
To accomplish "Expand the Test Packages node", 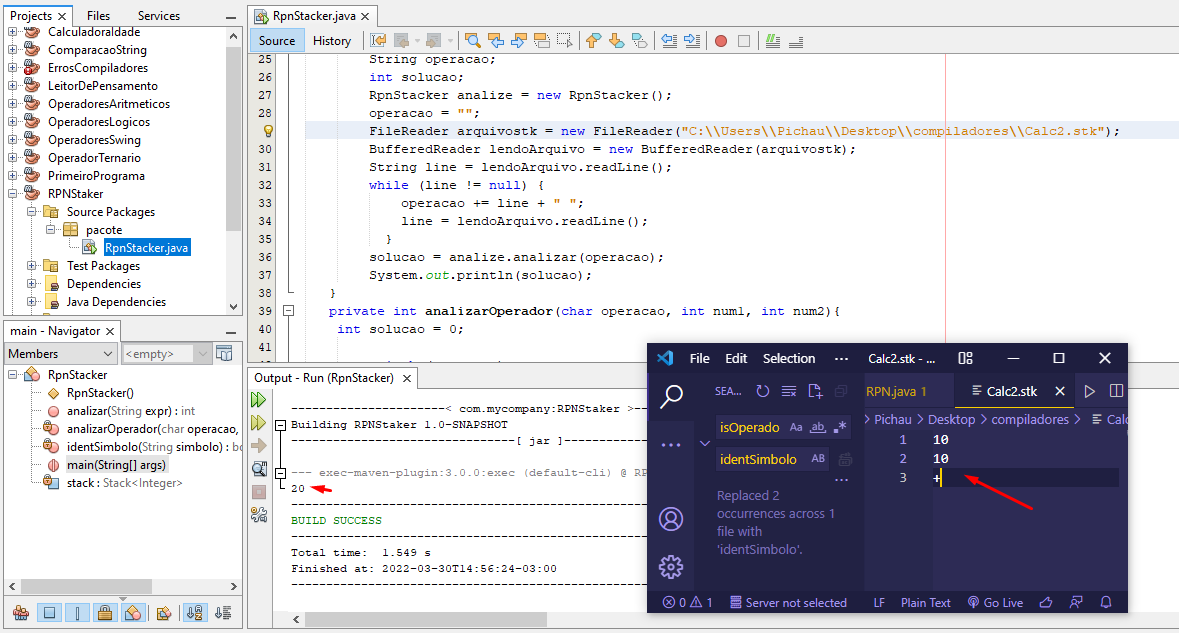I will click(32, 265).
